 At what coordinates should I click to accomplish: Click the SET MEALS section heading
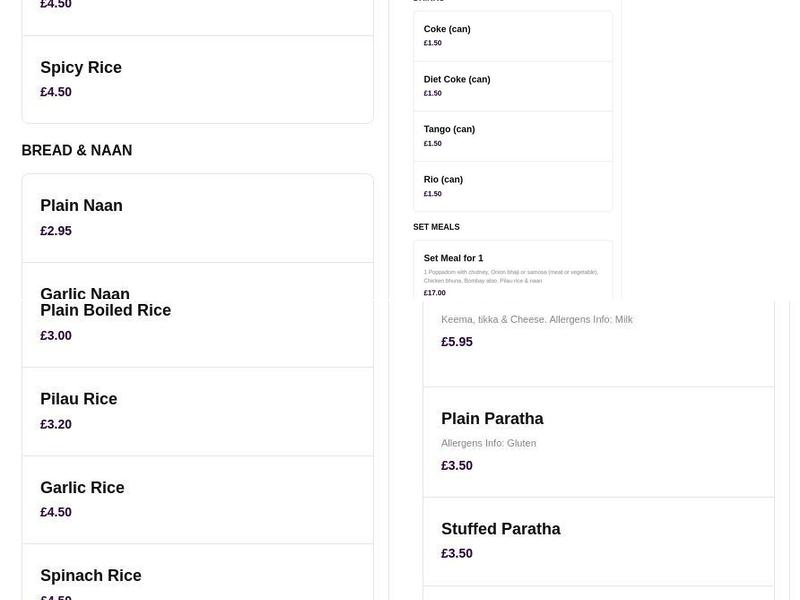click(436, 227)
